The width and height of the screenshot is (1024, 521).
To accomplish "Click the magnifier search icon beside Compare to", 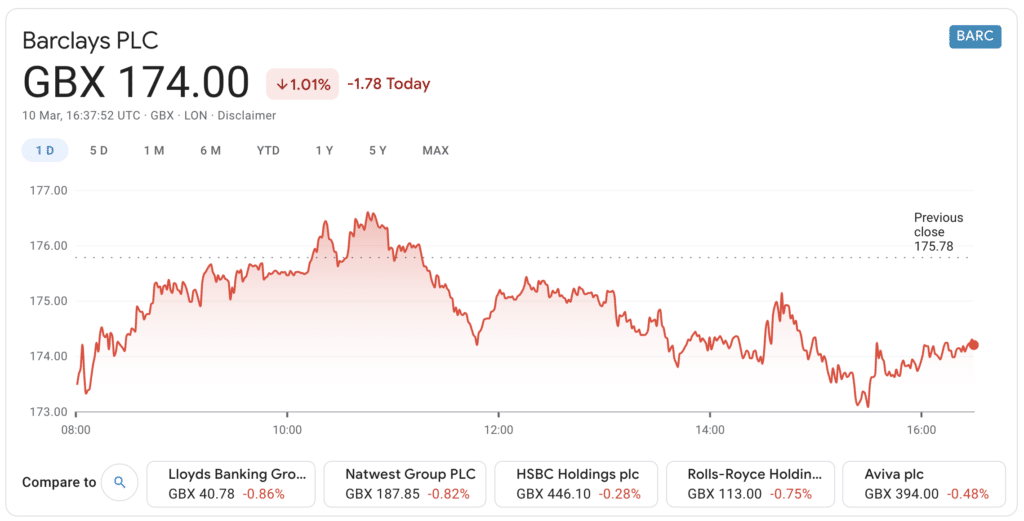I will [x=120, y=482].
